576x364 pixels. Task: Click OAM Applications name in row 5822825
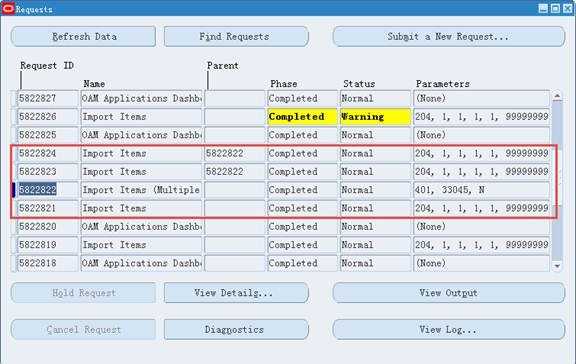(x=141, y=135)
